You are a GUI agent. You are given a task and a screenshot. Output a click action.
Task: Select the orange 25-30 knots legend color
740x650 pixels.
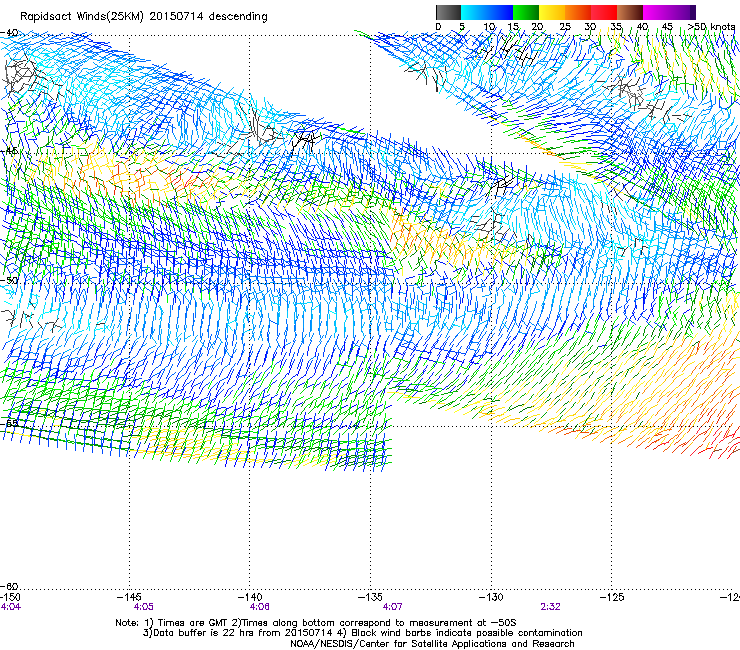[x=578, y=12]
